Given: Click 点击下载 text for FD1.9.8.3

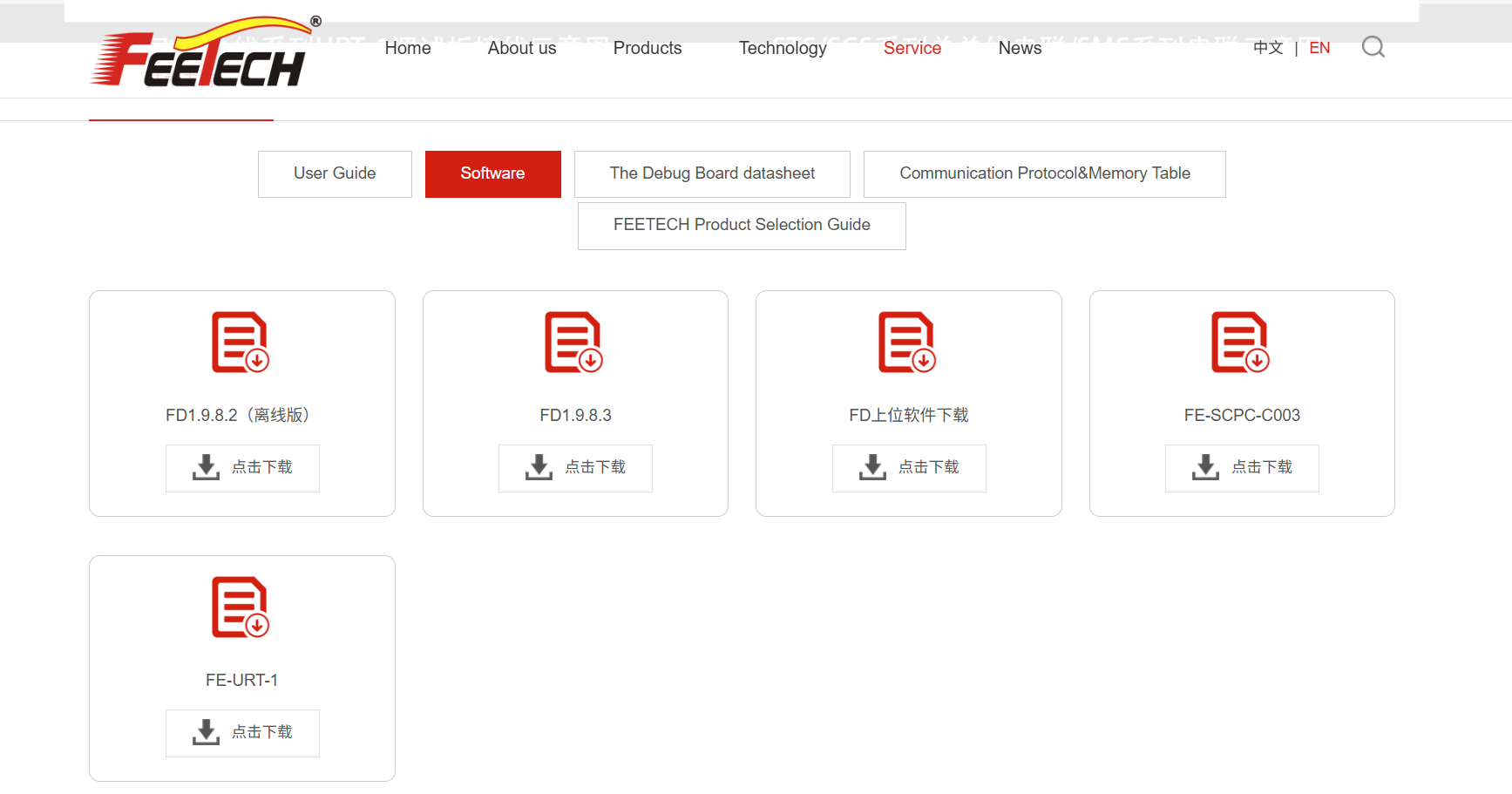Looking at the screenshot, I should click(595, 467).
